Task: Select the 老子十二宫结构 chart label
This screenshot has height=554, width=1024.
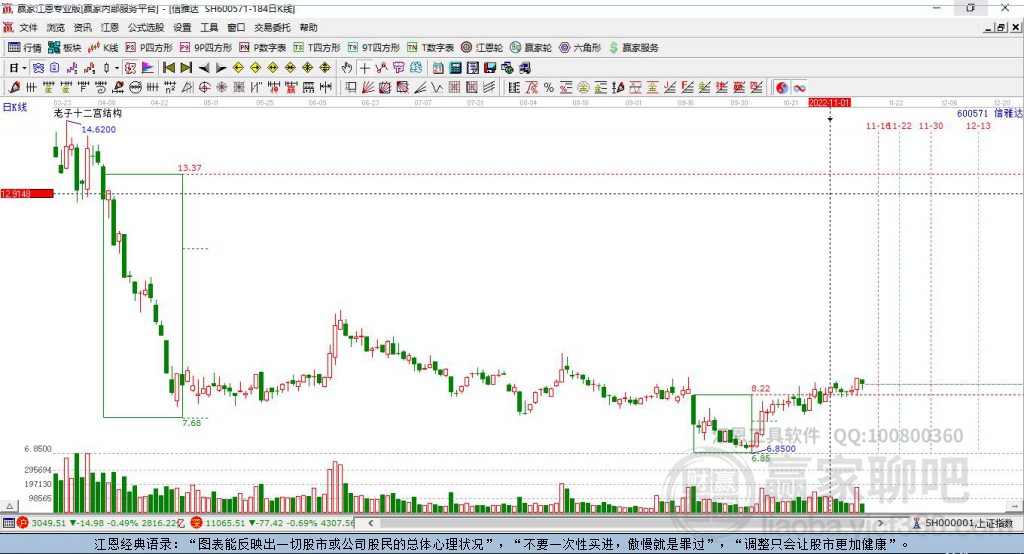Action: [x=88, y=113]
